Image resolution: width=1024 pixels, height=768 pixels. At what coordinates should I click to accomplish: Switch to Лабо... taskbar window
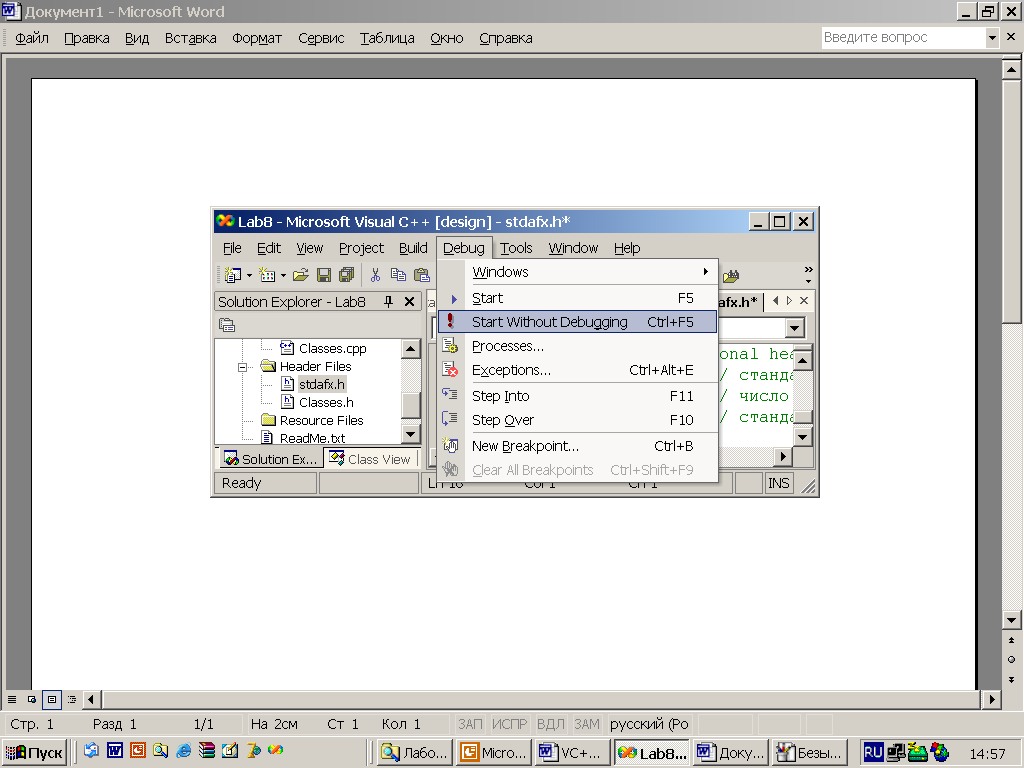click(x=415, y=753)
